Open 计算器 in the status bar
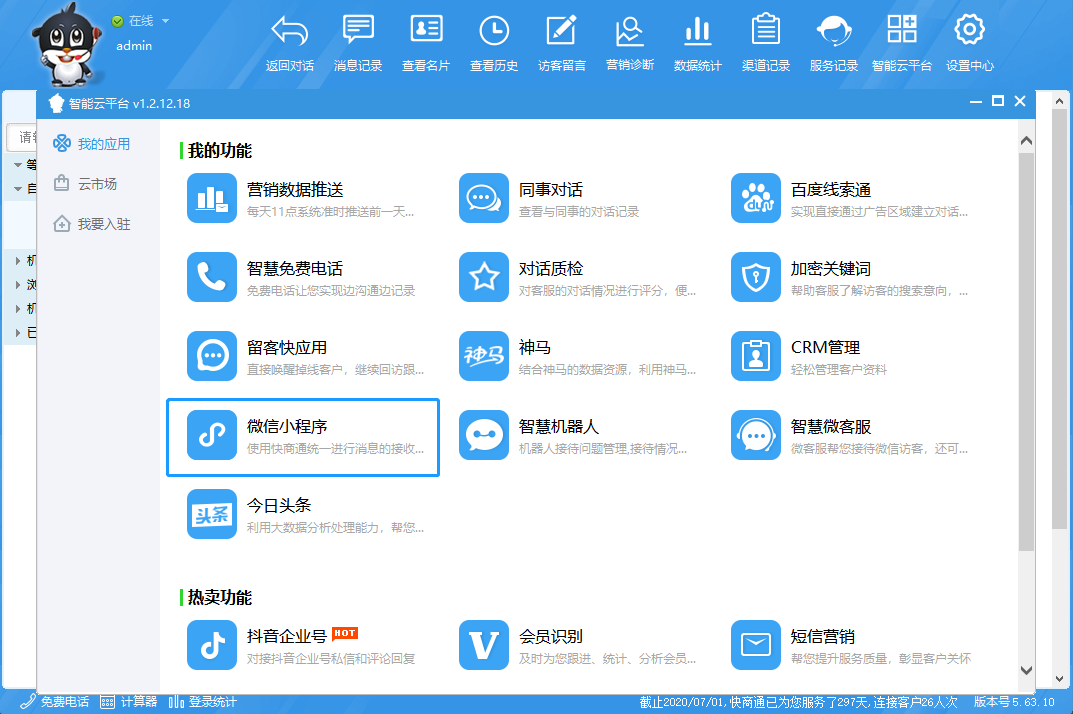 pos(130,702)
